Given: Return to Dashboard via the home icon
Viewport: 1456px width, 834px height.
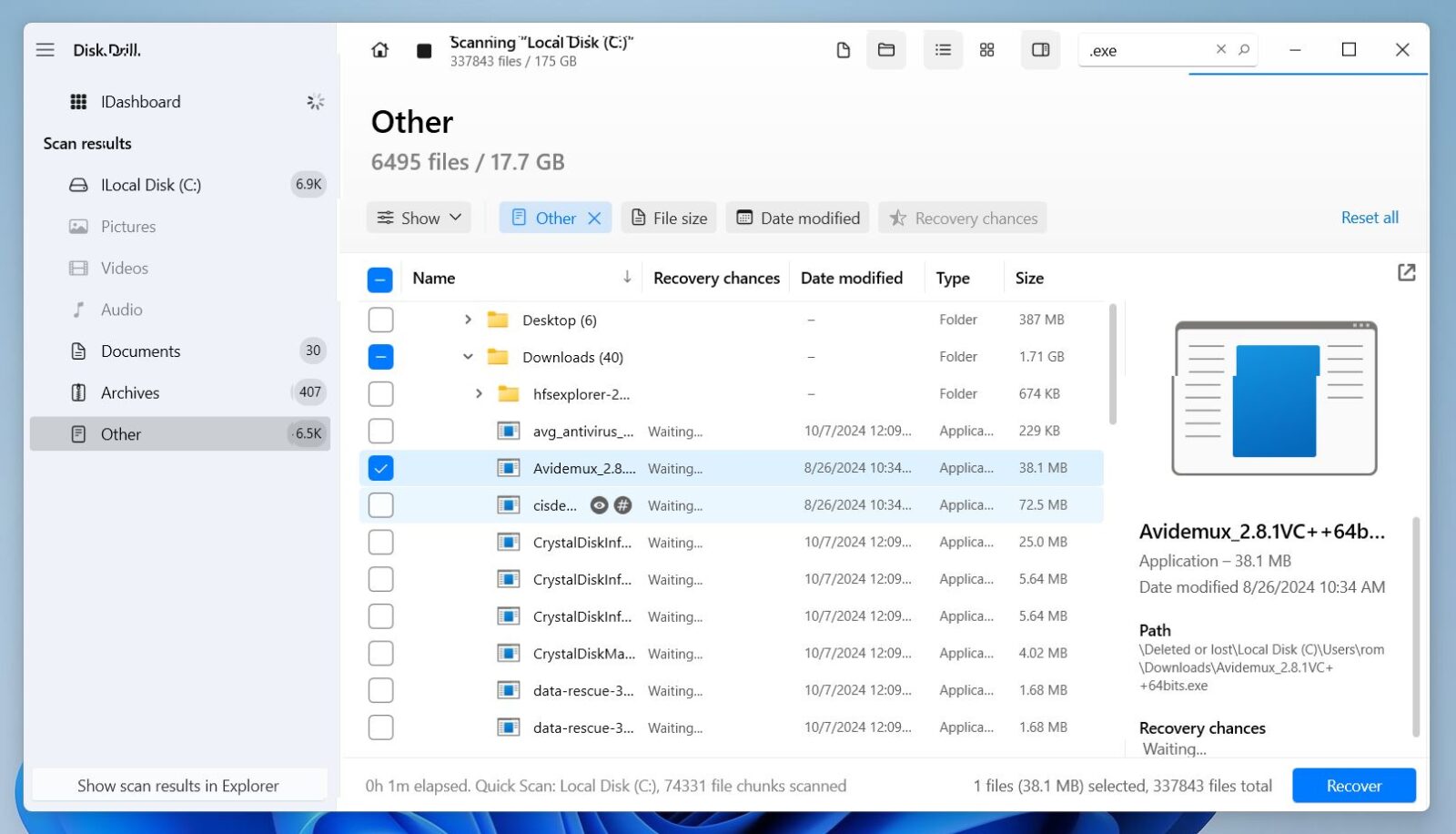Looking at the screenshot, I should point(380,50).
